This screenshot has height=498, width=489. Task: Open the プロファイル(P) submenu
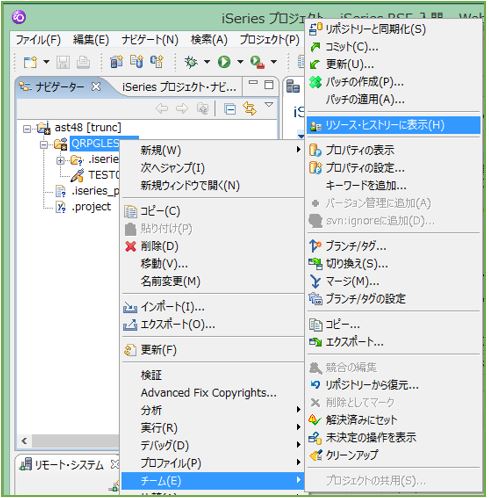pyautogui.click(x=213, y=463)
